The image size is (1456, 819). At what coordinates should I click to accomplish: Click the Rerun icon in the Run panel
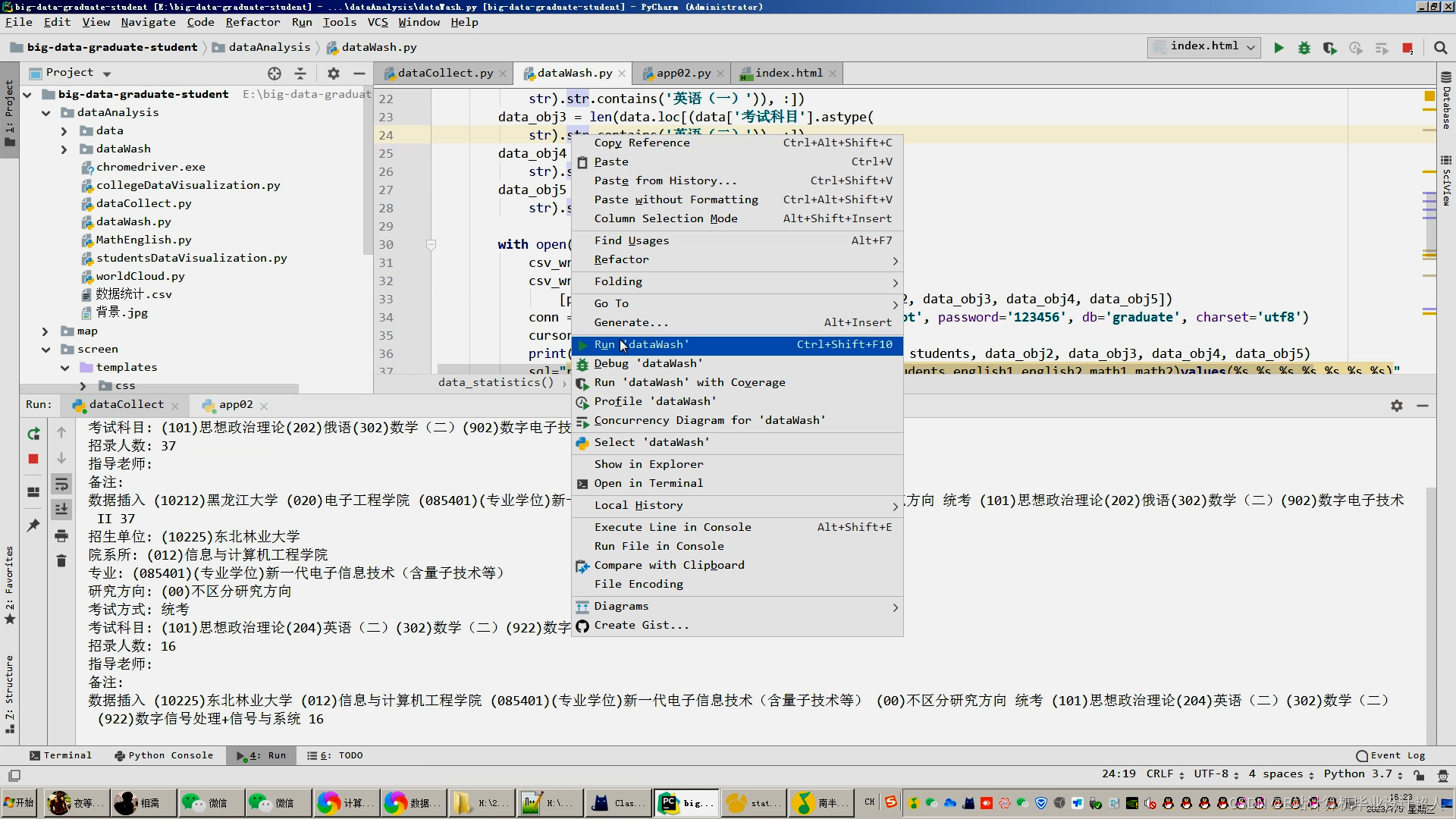[33, 433]
